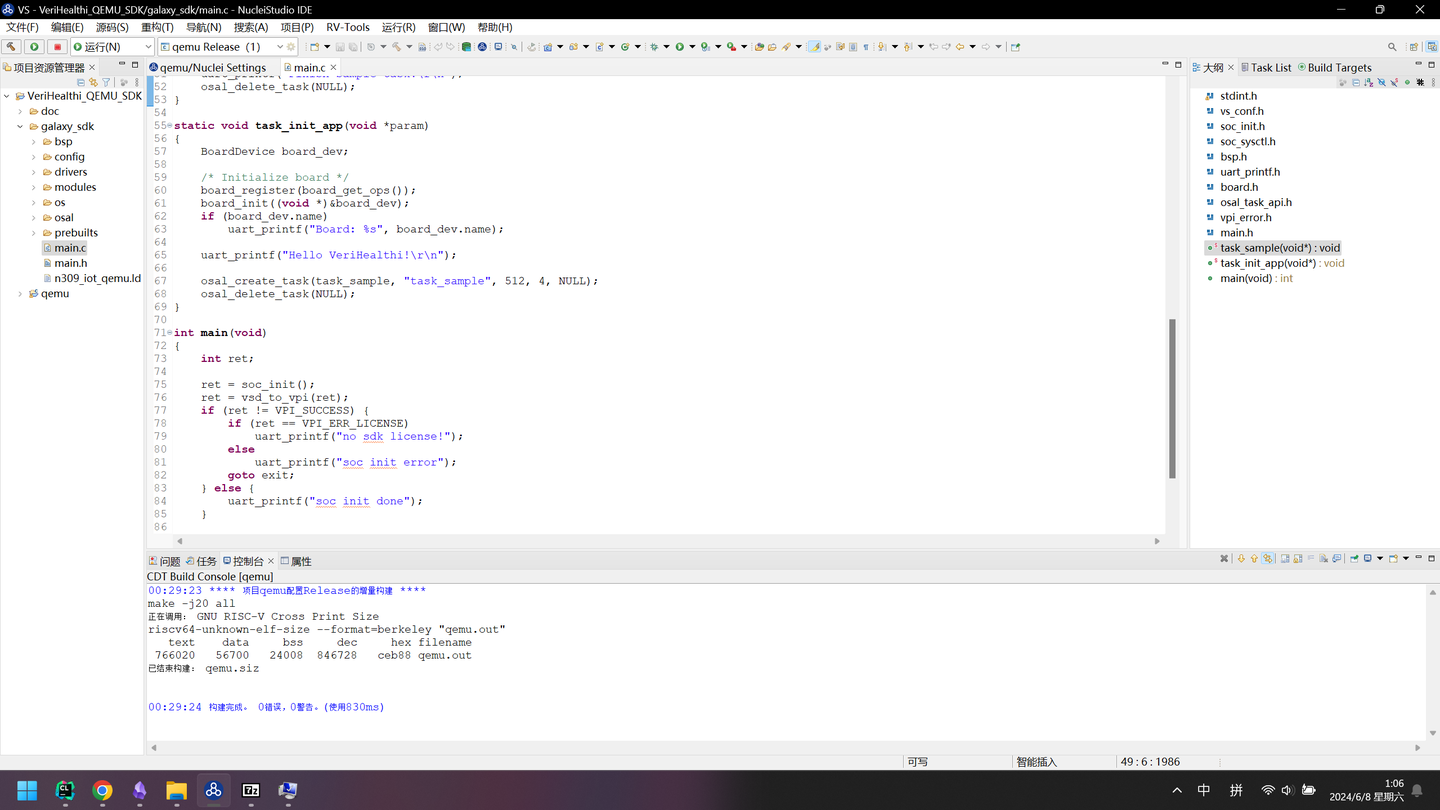Open the 项目(P) menu
This screenshot has width=1440, height=810.
pos(297,27)
